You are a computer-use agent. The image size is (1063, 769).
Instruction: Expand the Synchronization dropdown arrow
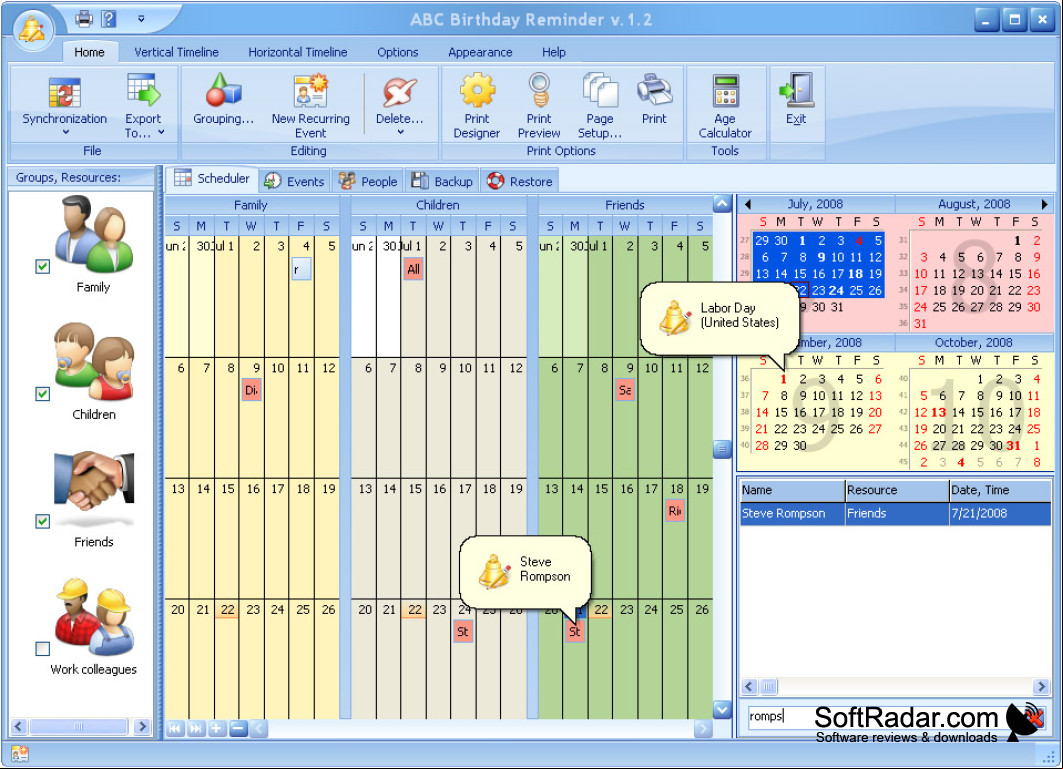[x=65, y=132]
